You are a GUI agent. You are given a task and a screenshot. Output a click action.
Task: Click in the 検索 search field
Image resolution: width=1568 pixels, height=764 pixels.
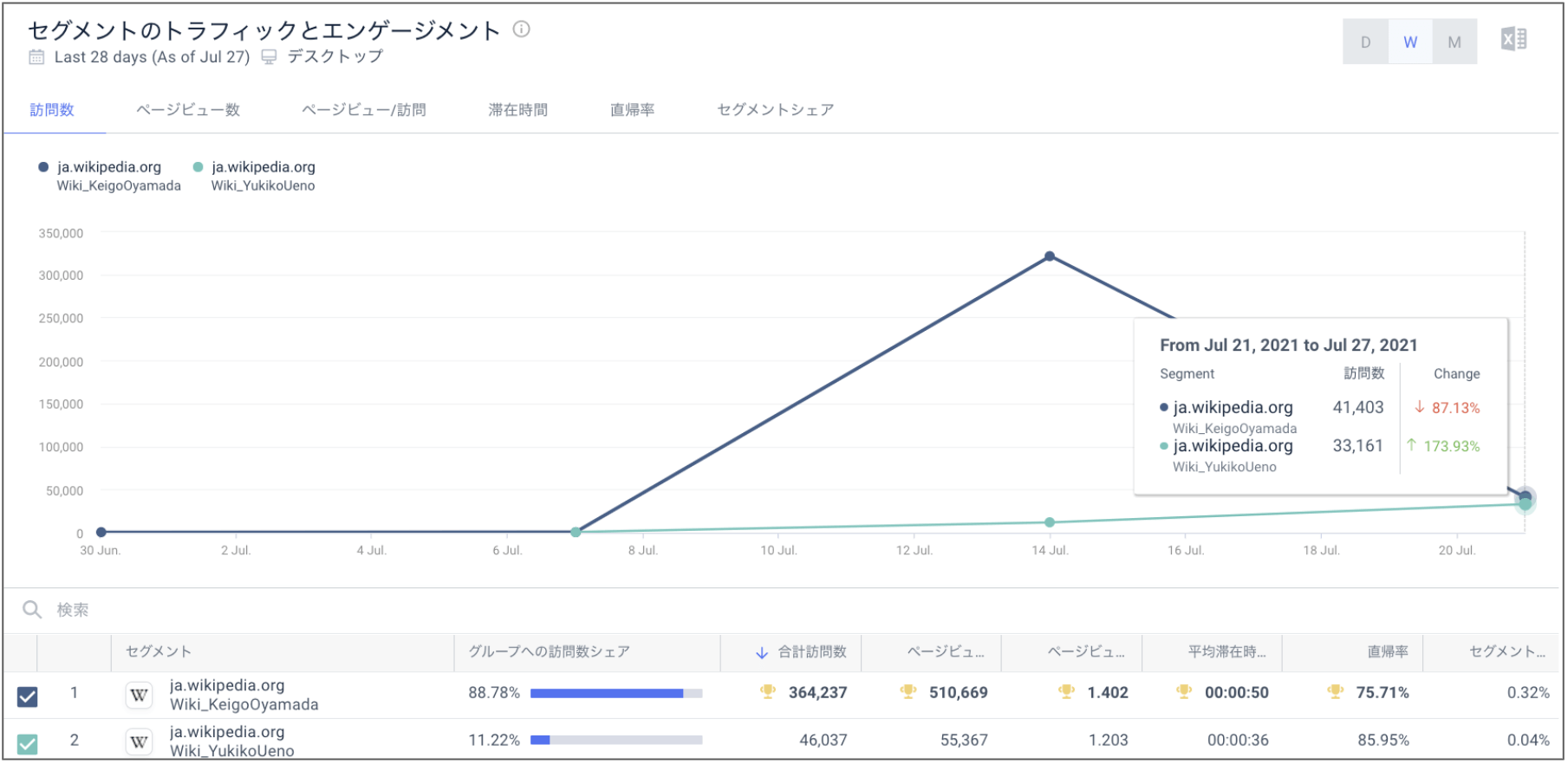coord(780,610)
